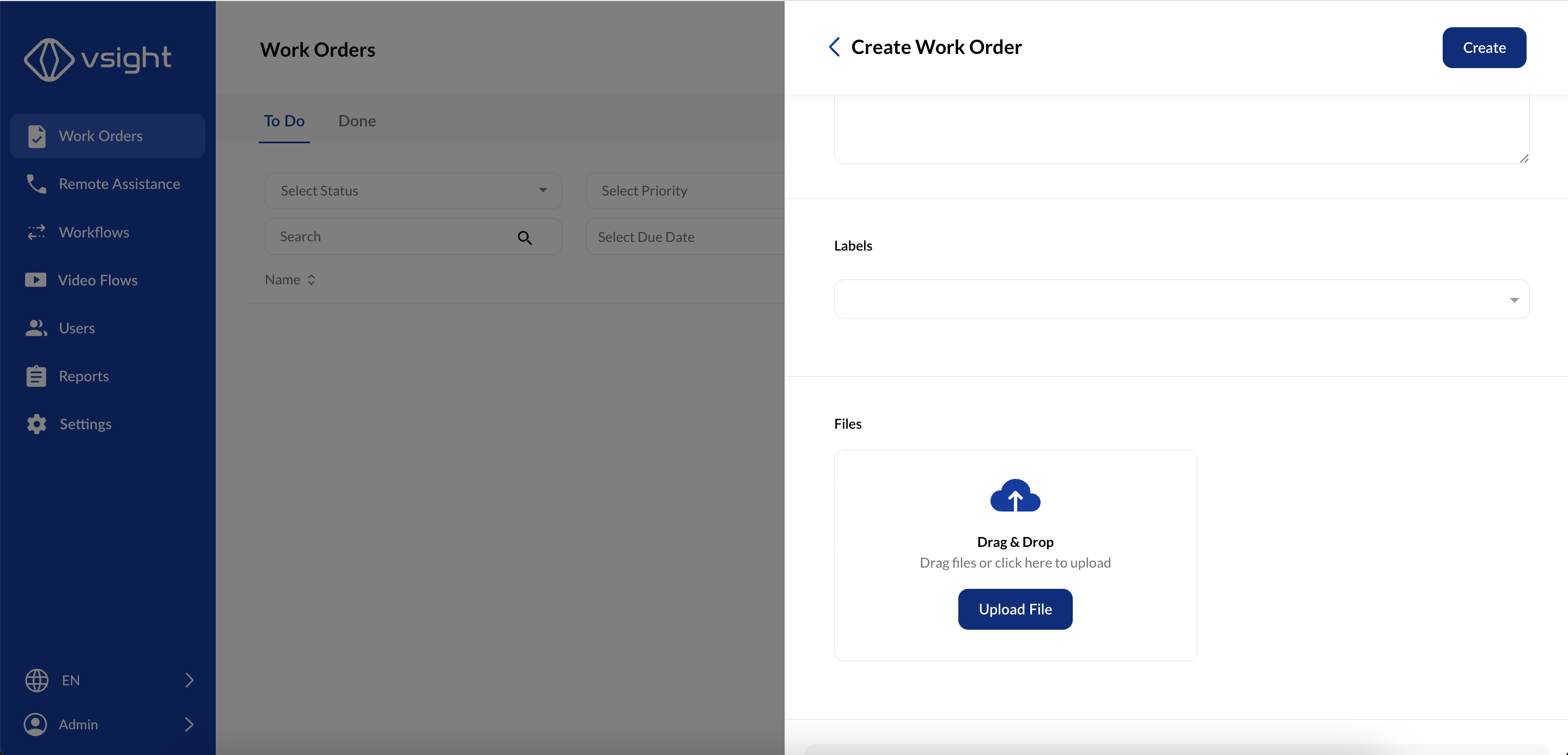Switch to the Done tab

357,121
